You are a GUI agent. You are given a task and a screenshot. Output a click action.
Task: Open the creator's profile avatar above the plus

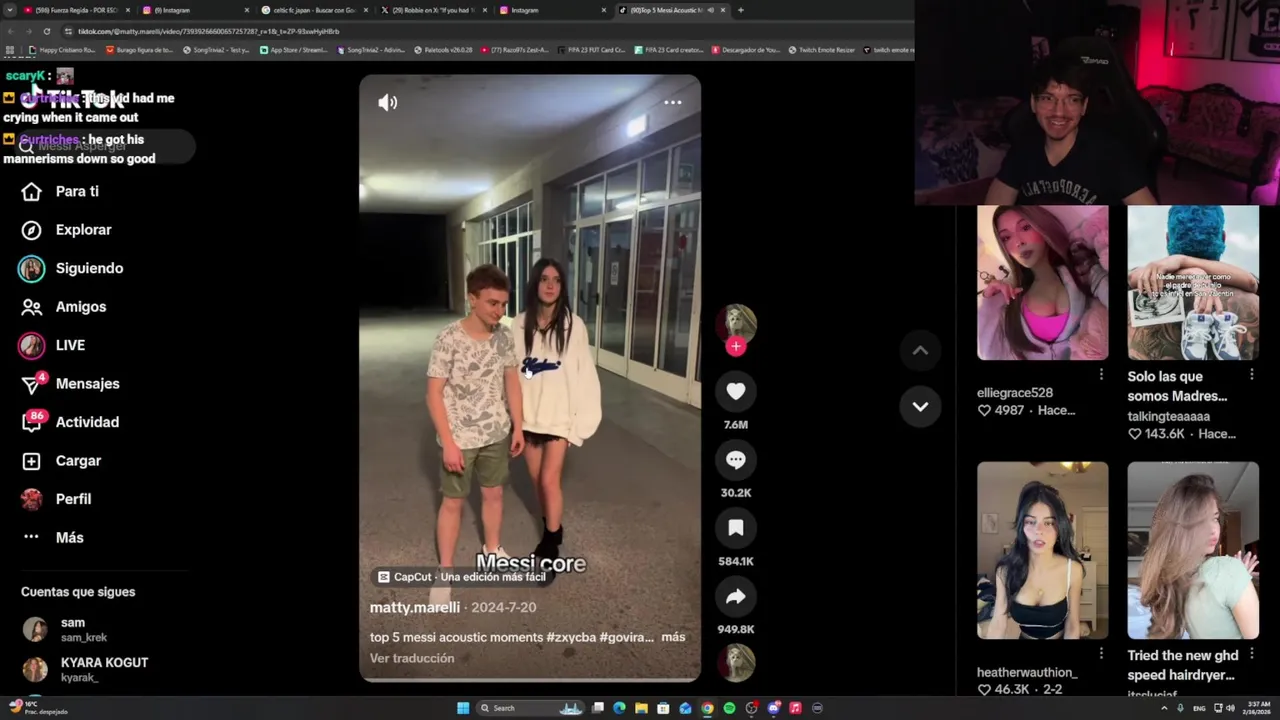[x=736, y=322]
